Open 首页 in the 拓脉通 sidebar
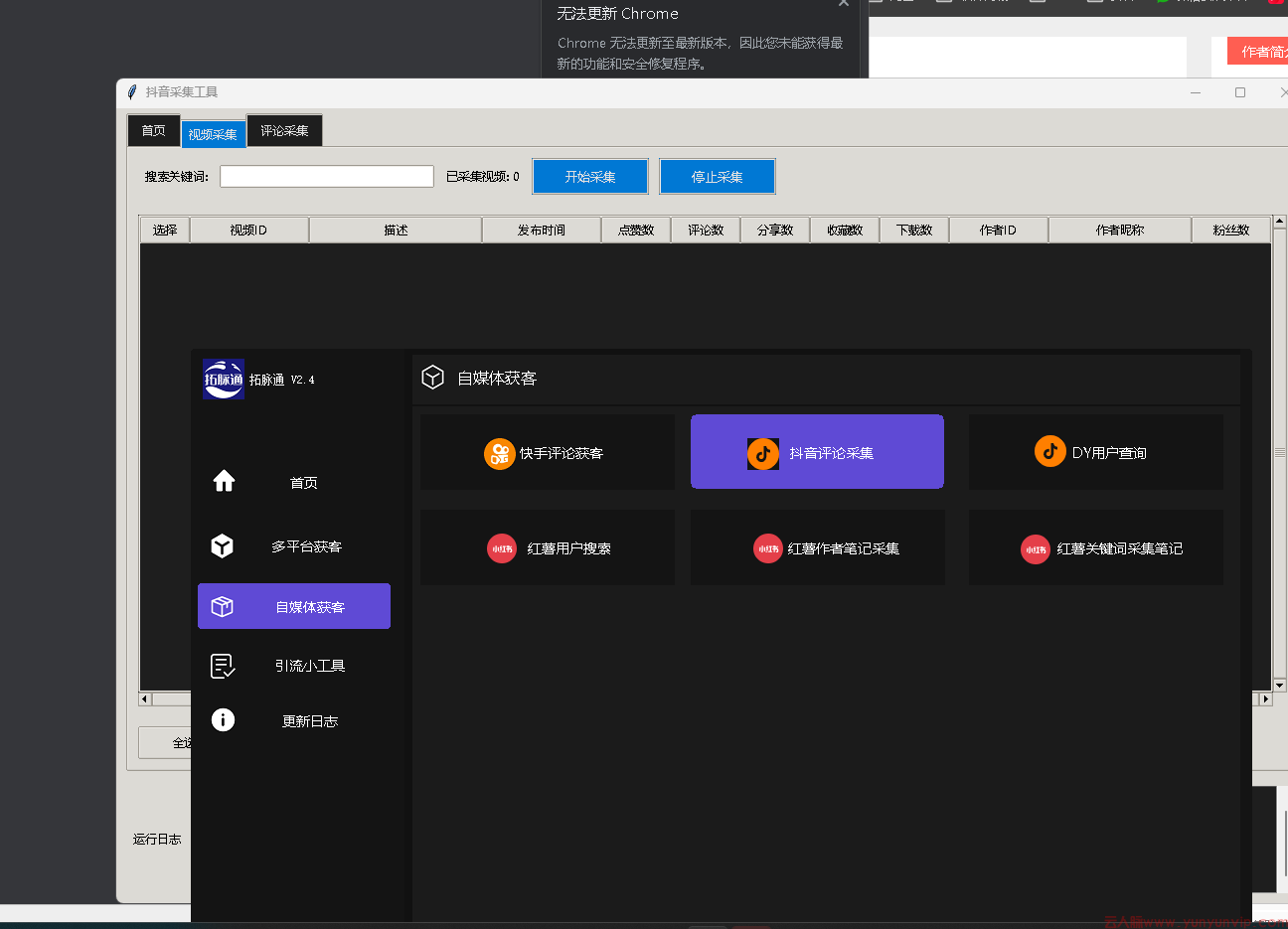The width and height of the screenshot is (1288, 929). pos(294,482)
